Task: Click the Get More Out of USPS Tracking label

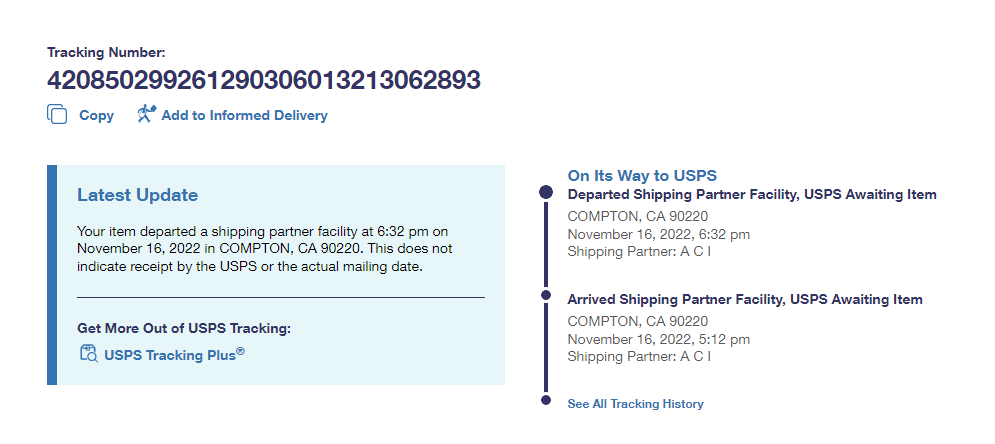Action: click(x=184, y=328)
